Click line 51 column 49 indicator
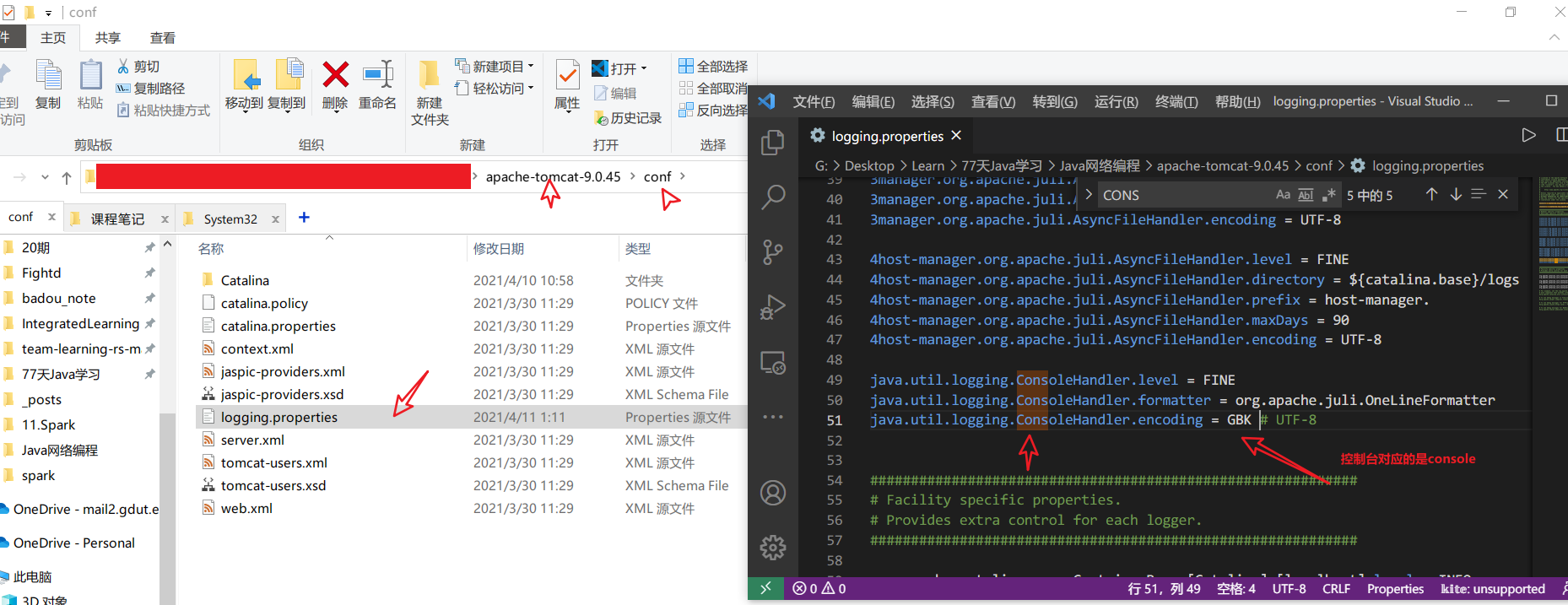1568x605 pixels. pos(1164,589)
